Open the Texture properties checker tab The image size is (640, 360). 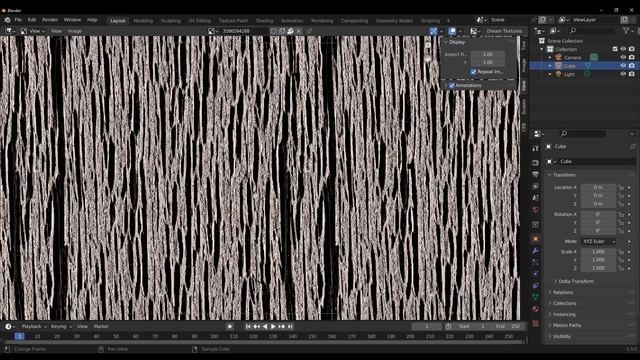(x=536, y=323)
